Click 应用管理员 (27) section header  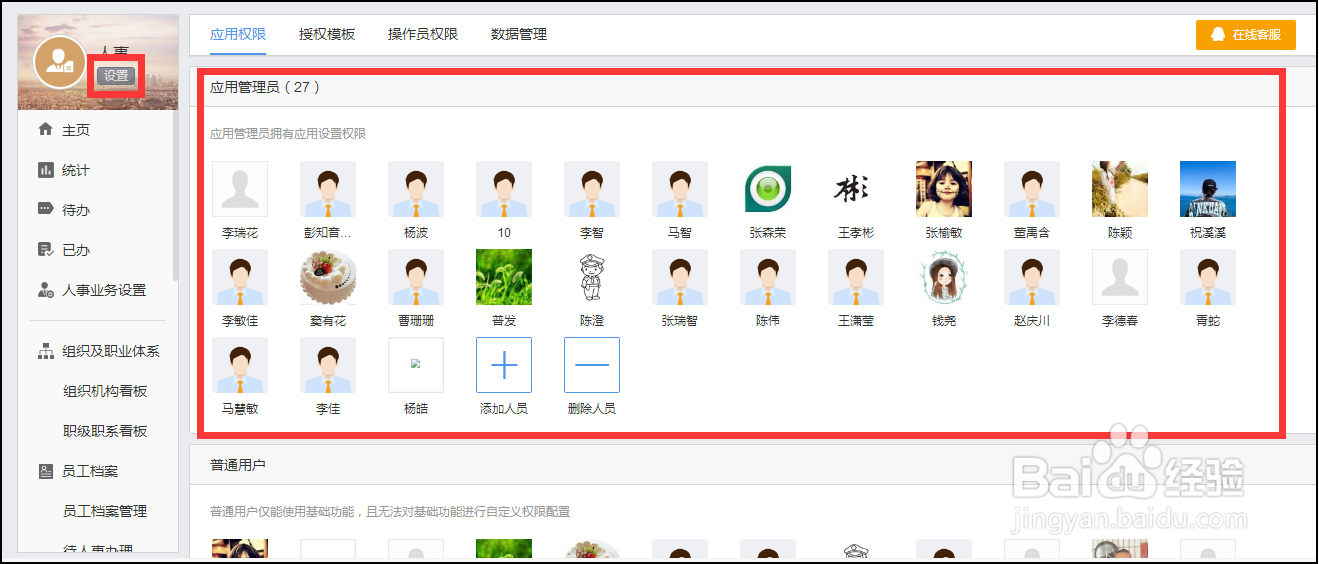pyautogui.click(x=265, y=87)
